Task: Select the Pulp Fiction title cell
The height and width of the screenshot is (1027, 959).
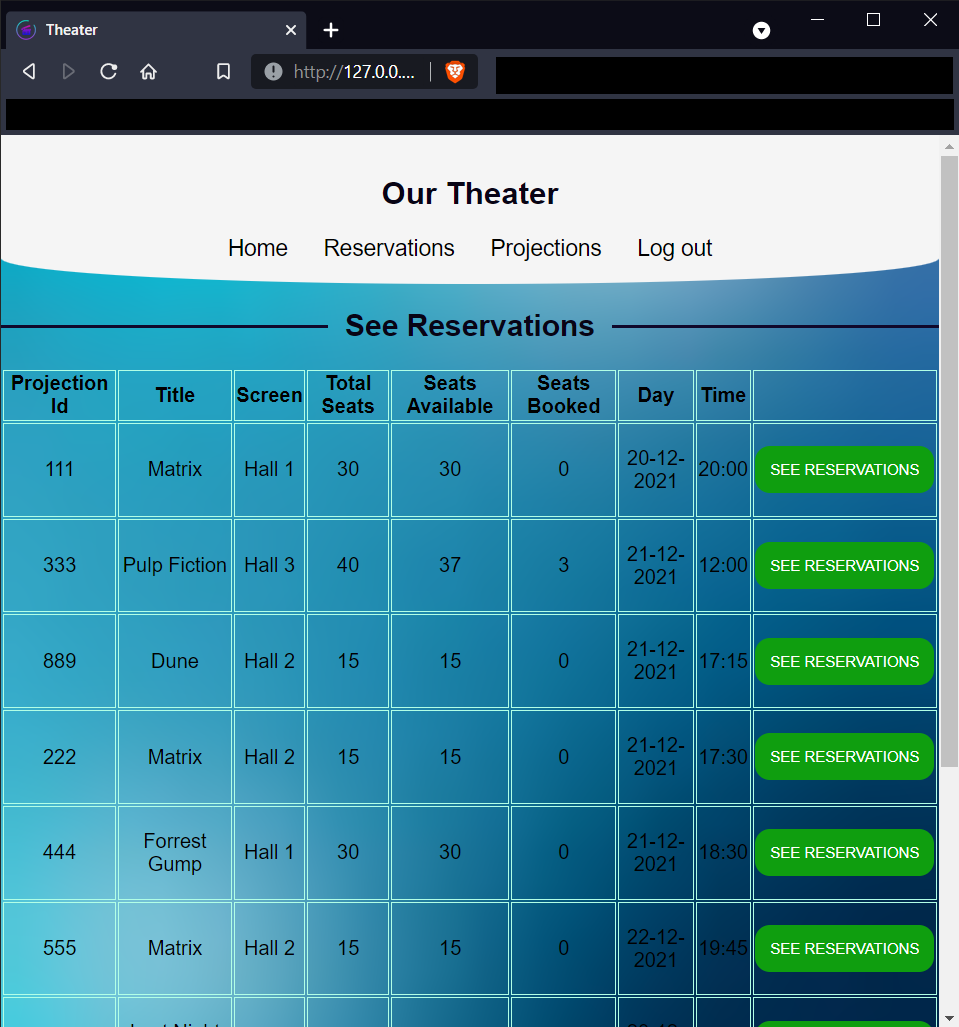Action: coord(175,565)
